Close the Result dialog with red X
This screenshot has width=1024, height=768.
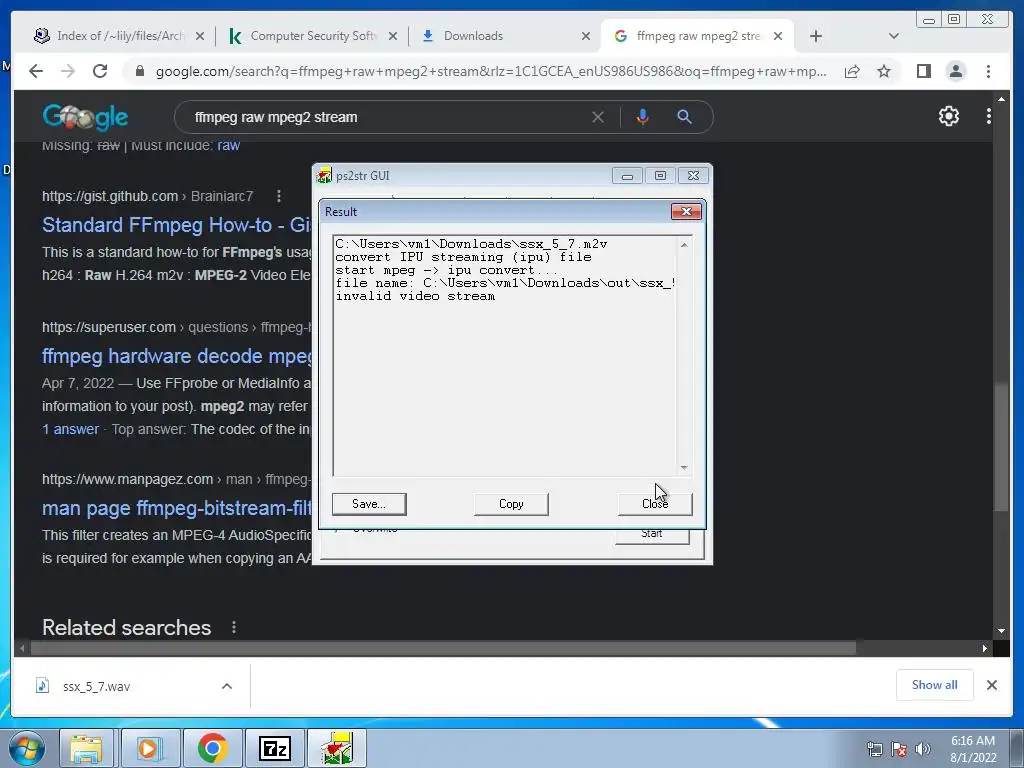point(686,211)
